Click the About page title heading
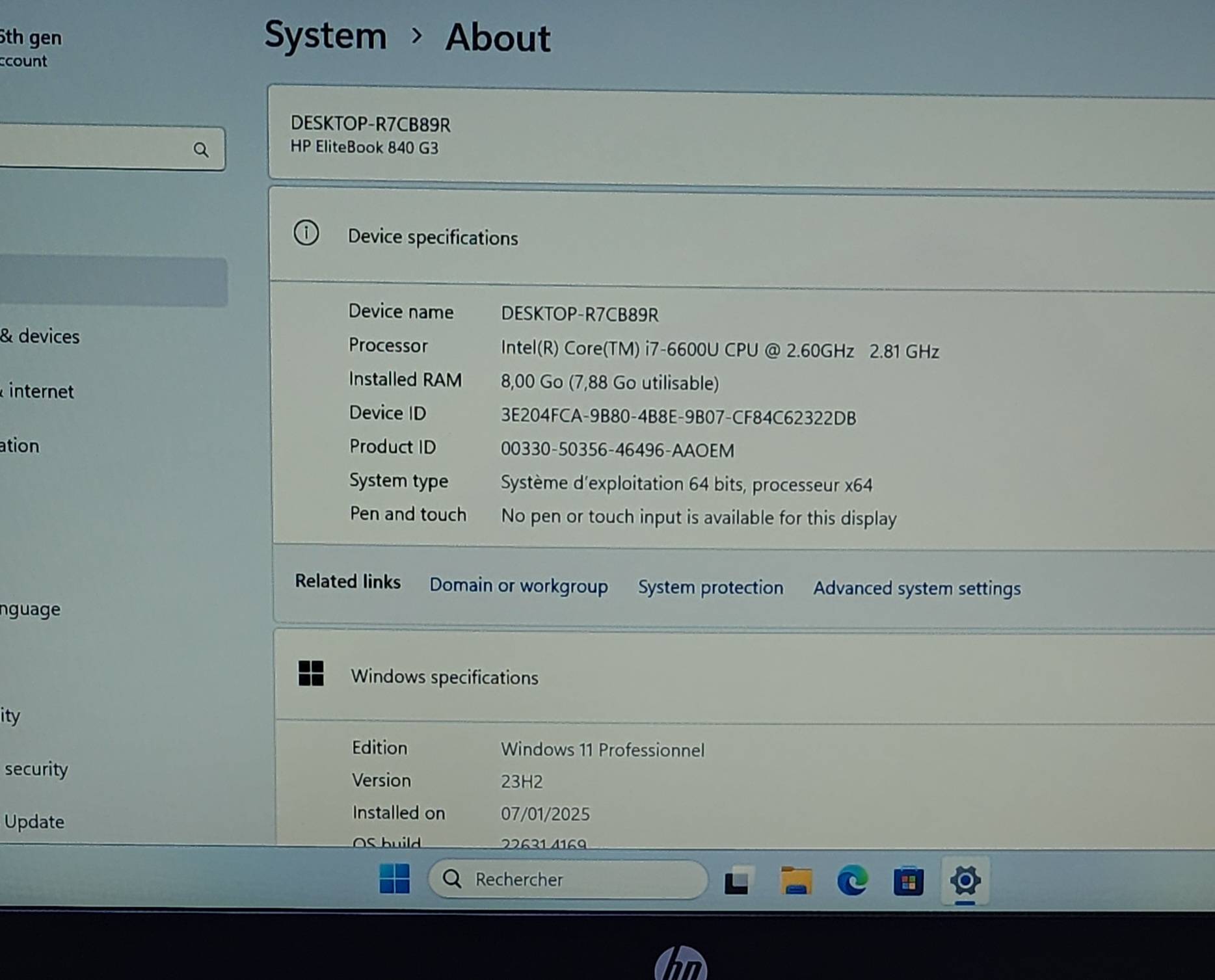 (498, 38)
